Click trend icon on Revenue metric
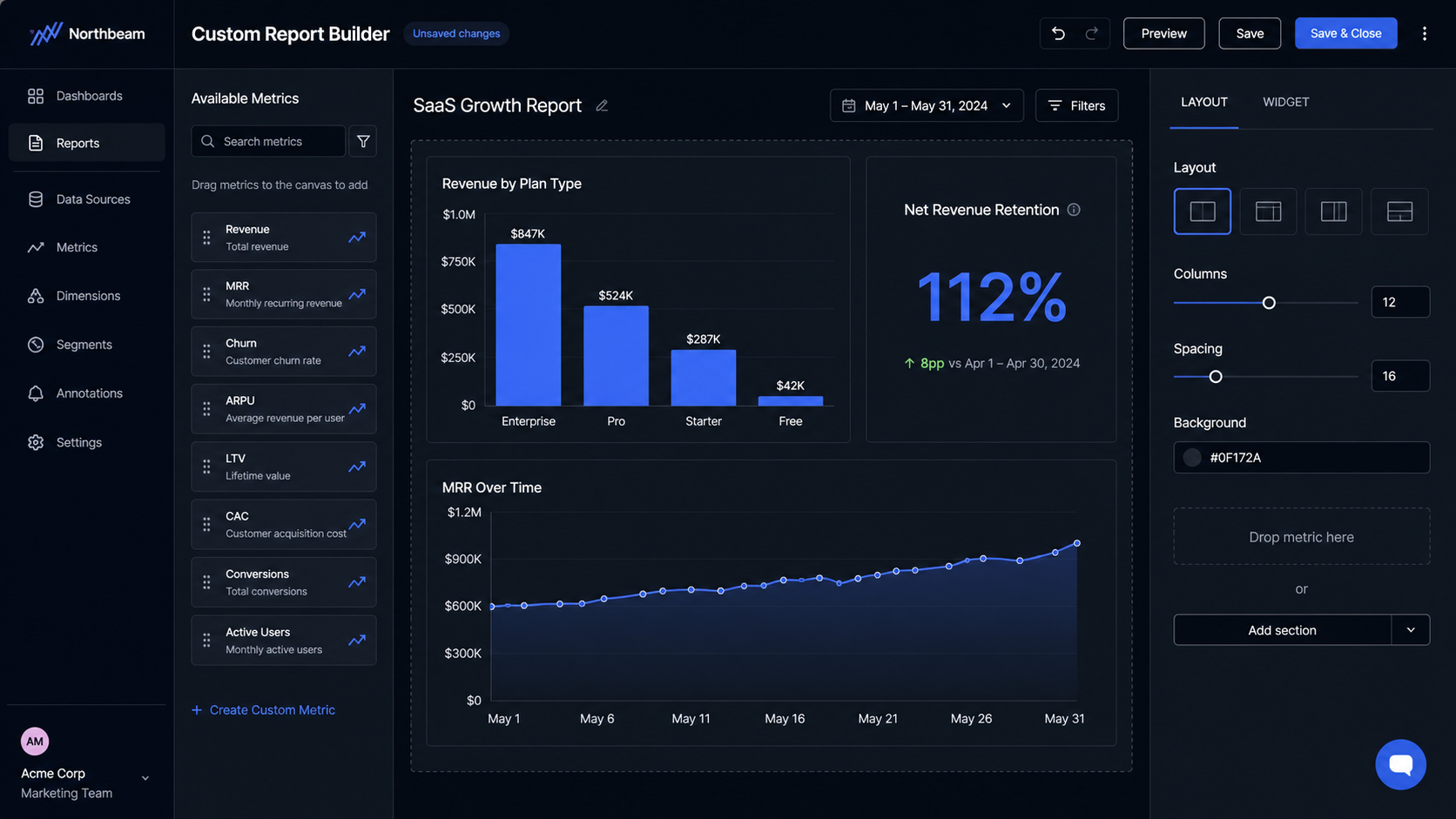 point(357,238)
